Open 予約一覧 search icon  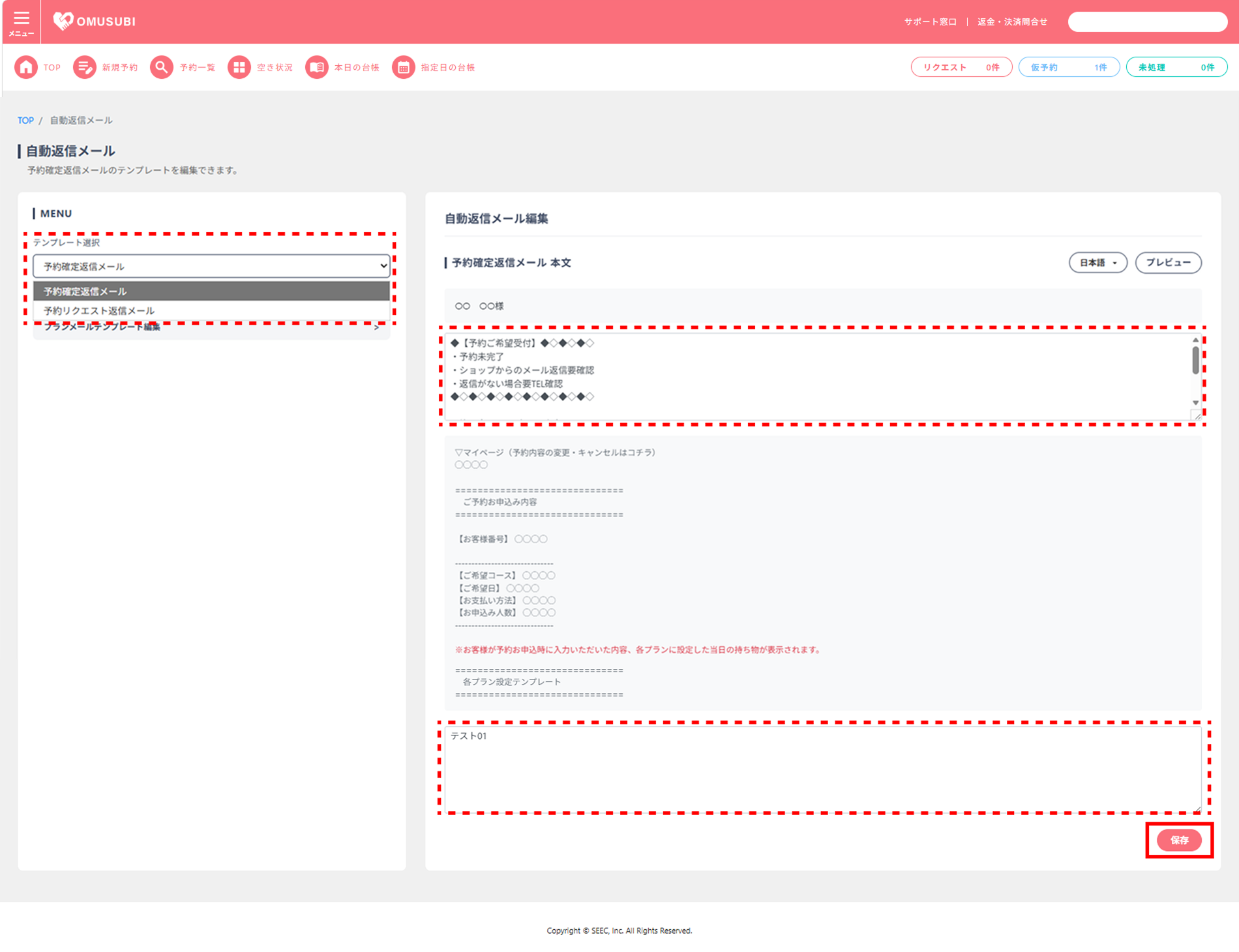162,67
